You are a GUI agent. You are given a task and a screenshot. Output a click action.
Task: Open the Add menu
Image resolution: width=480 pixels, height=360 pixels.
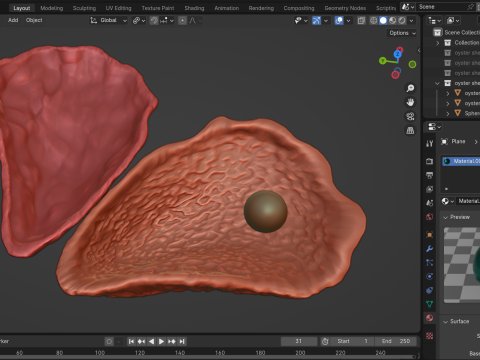(x=13, y=20)
